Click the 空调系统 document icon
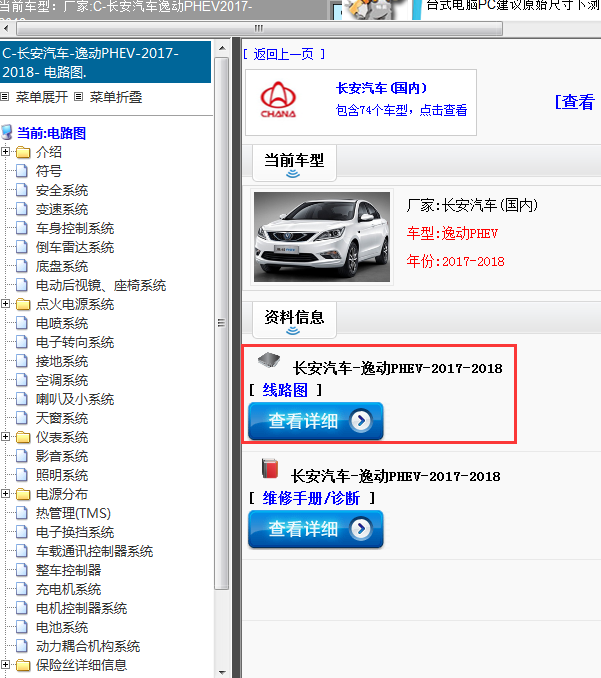Screen dimensions: 601x678 coord(22,380)
